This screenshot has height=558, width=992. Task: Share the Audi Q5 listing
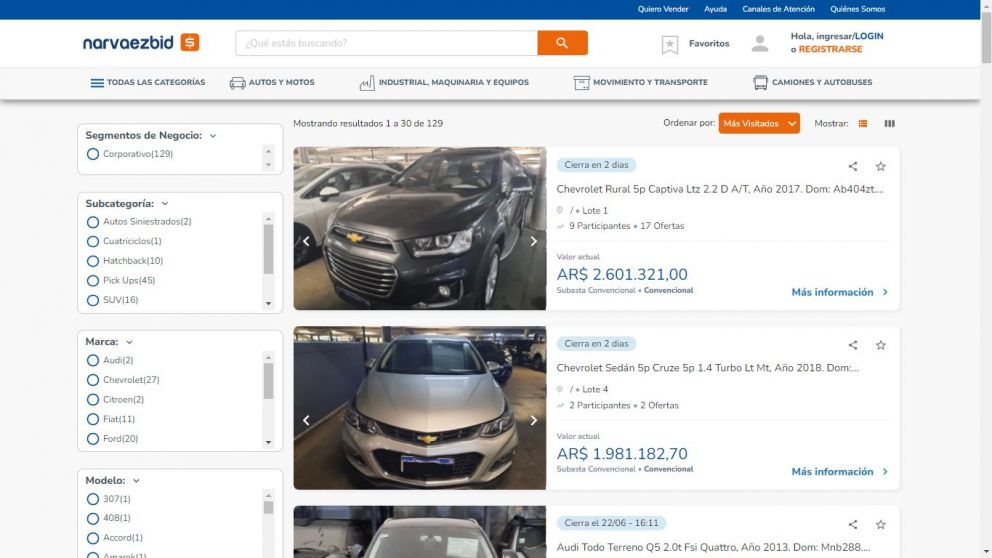(x=853, y=524)
